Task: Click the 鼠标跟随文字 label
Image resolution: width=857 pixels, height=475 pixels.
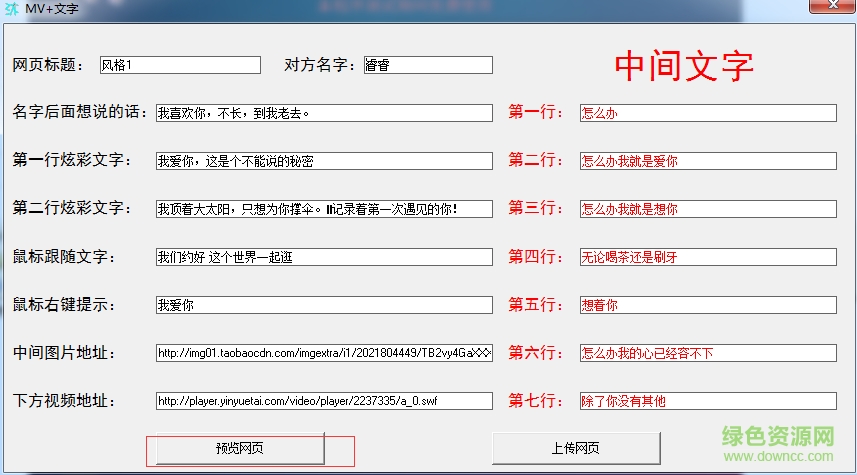Action: (x=63, y=256)
